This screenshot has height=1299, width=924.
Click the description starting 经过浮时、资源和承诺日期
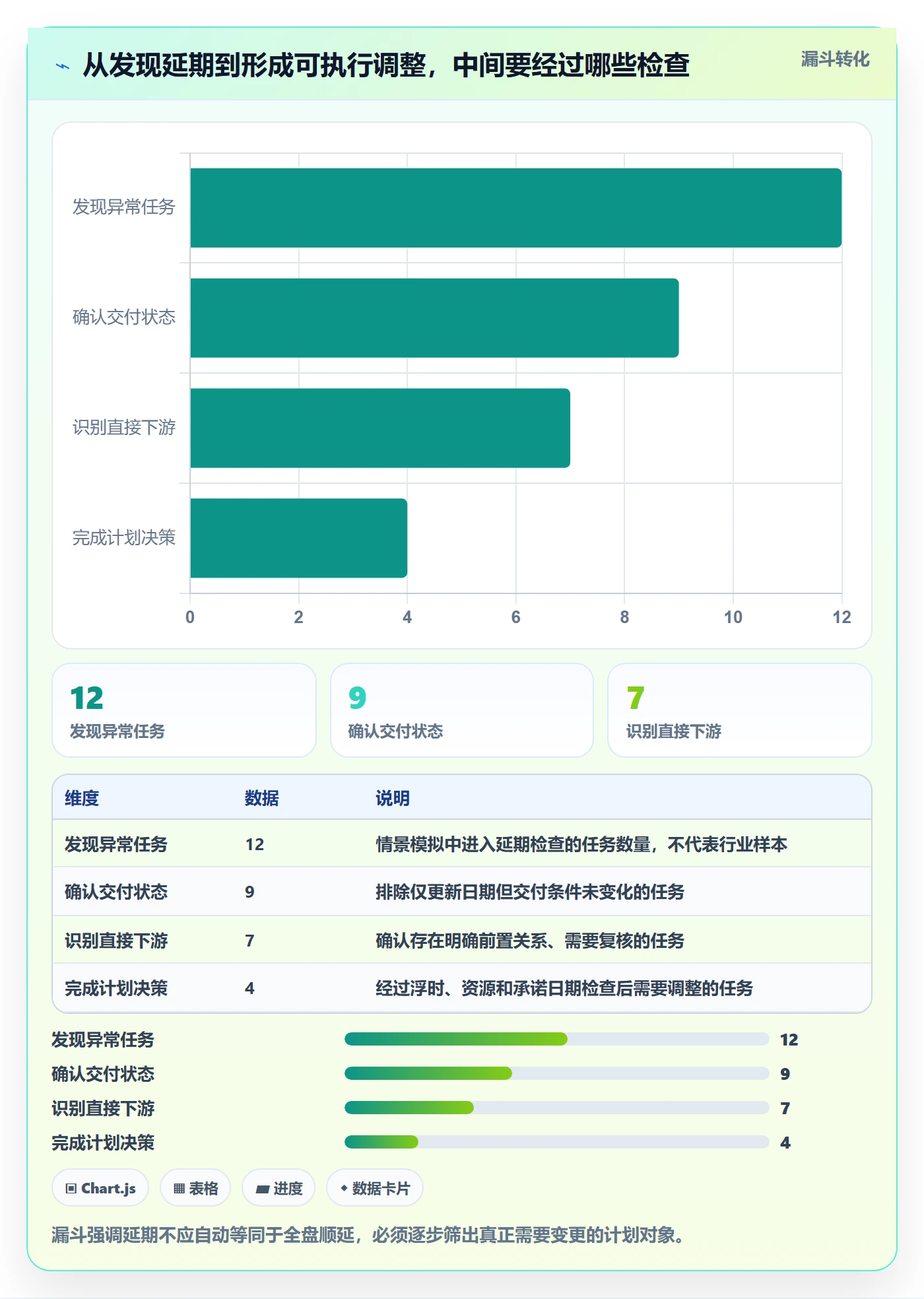[x=564, y=988]
